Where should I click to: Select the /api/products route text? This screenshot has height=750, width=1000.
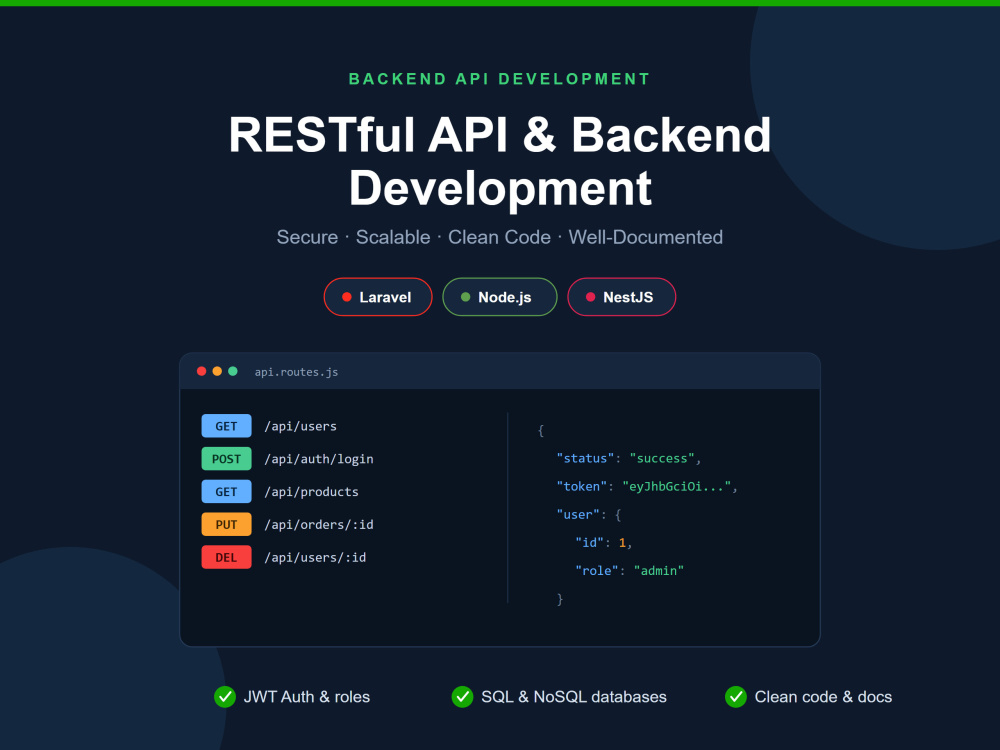click(311, 492)
